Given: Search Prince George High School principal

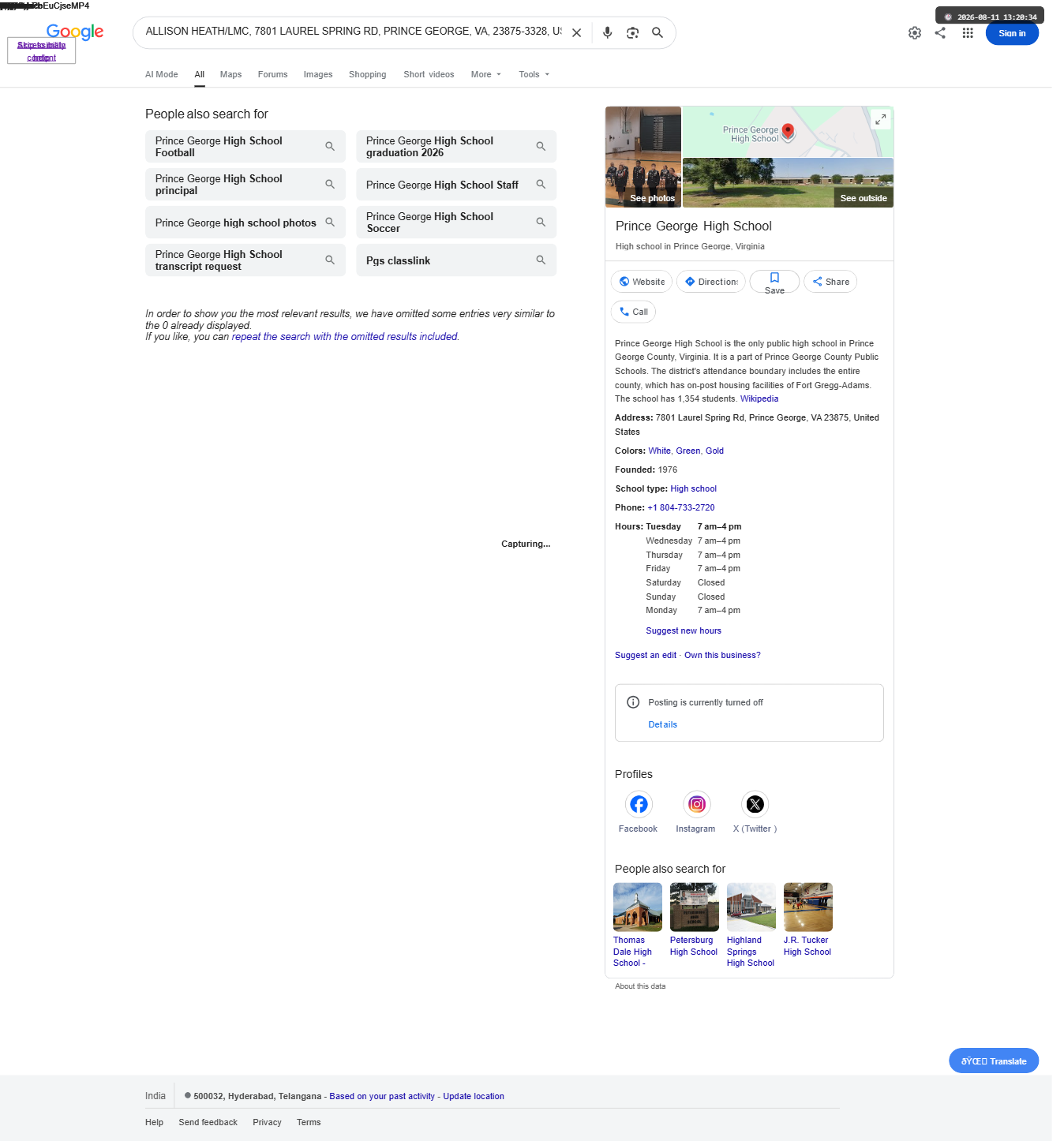Looking at the screenshot, I should 245,185.
